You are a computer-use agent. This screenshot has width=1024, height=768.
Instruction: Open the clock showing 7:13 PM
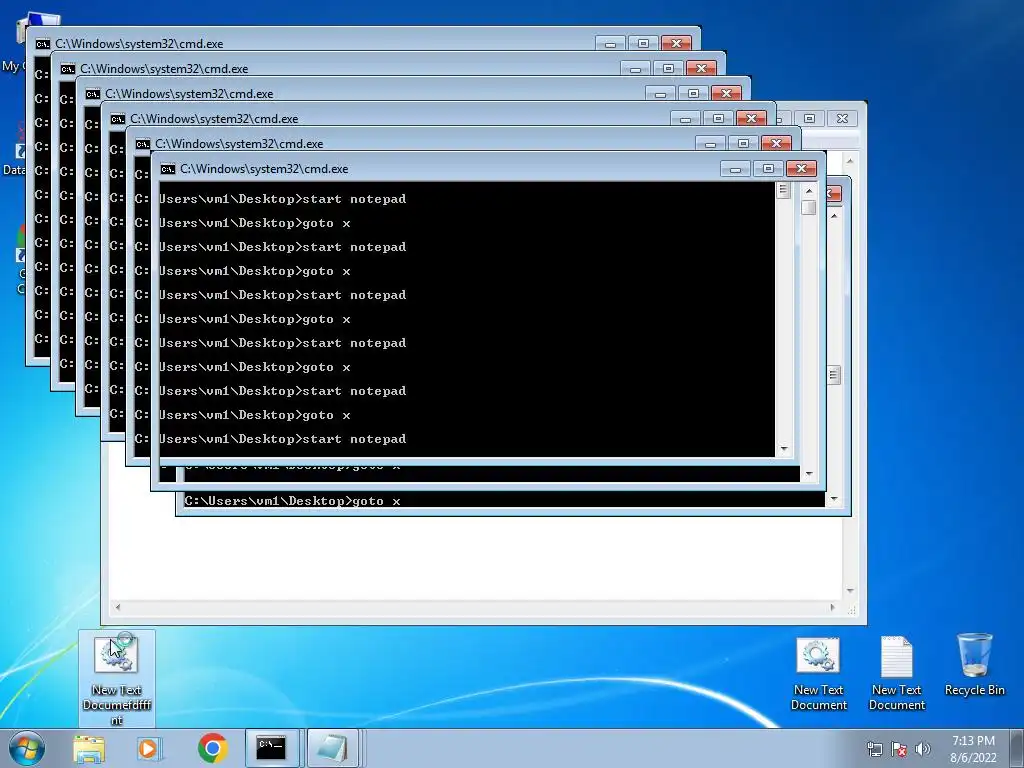[x=973, y=749]
